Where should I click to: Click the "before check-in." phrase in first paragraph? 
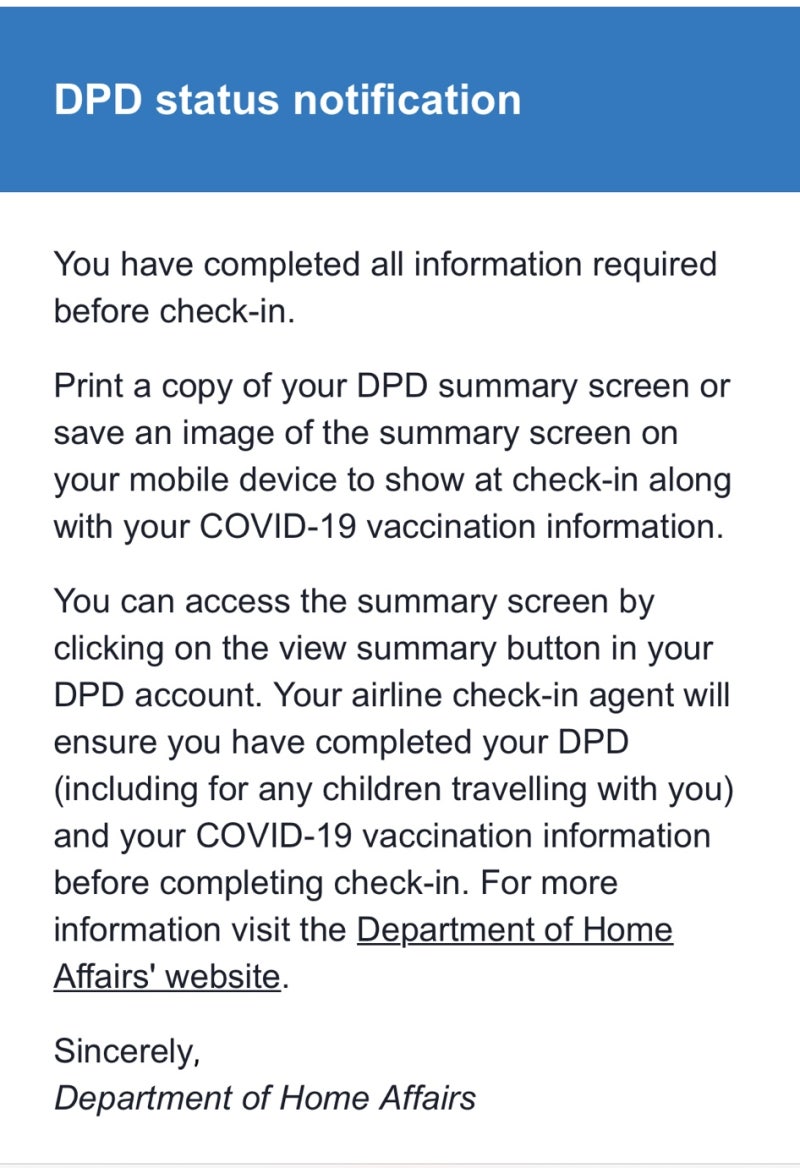[x=175, y=311]
